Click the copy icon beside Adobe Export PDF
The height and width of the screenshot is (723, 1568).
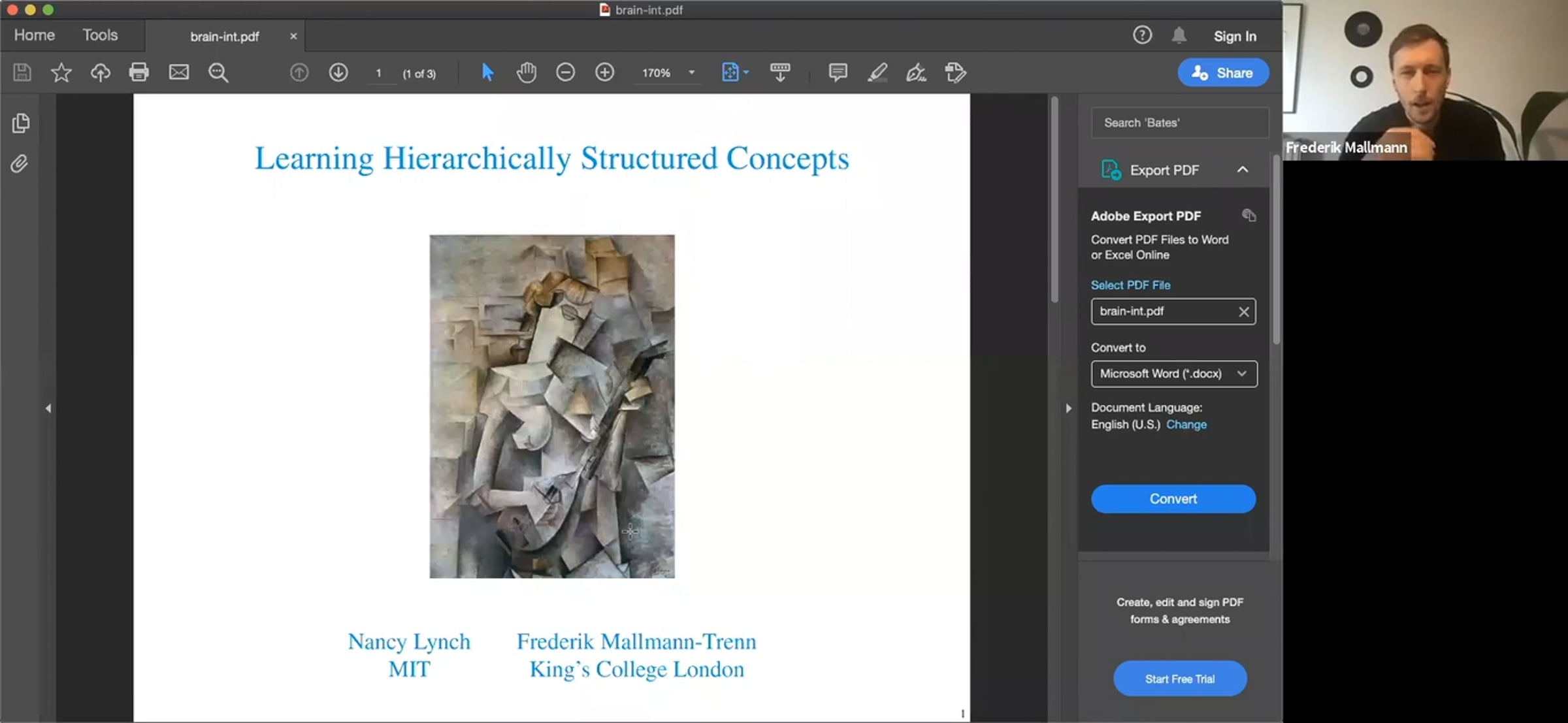pos(1249,216)
